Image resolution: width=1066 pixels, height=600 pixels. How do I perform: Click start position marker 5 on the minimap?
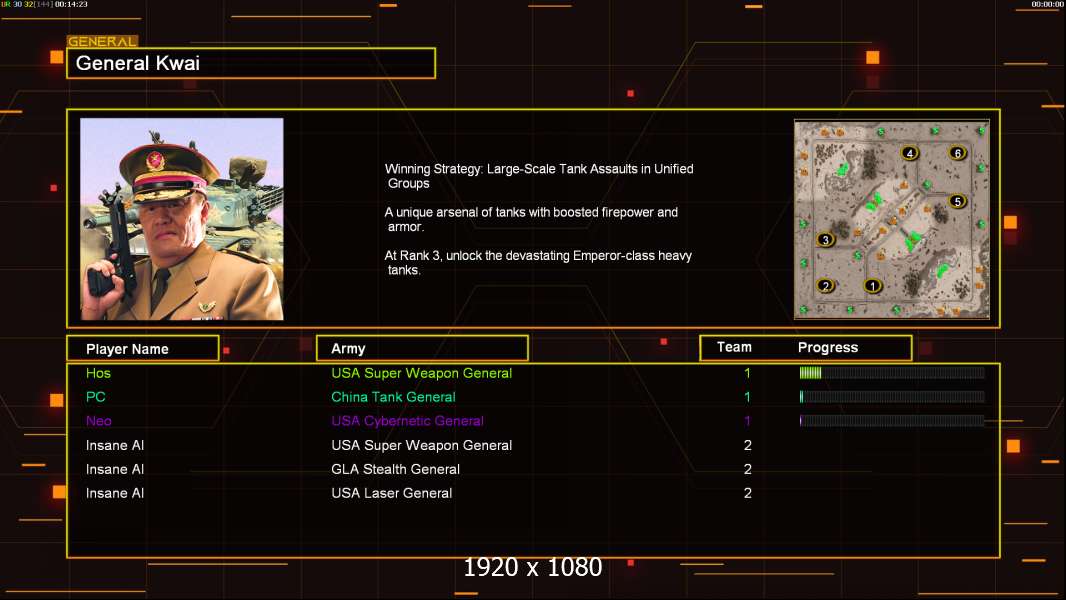957,202
